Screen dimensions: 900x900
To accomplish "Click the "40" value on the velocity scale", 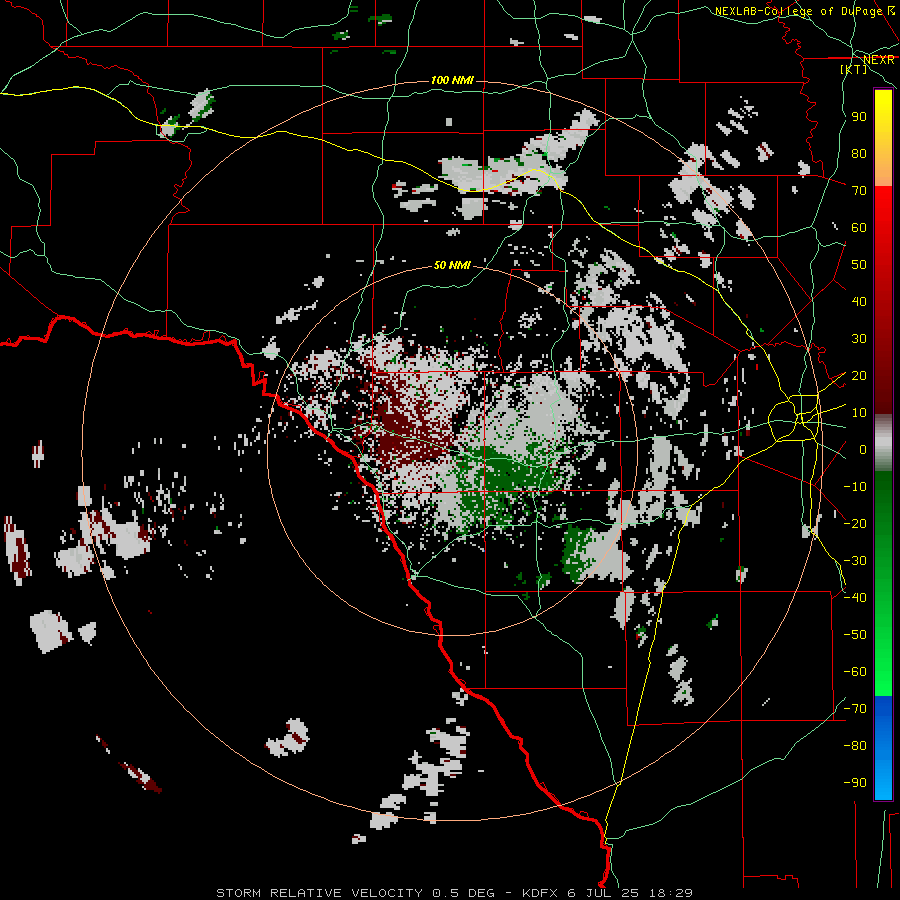I will click(x=859, y=302).
